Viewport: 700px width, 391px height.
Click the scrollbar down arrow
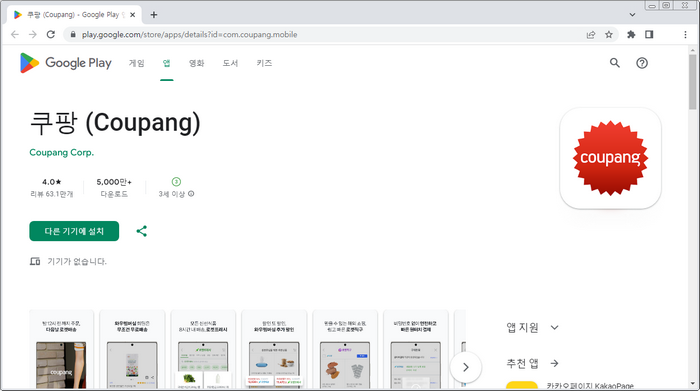(x=693, y=384)
